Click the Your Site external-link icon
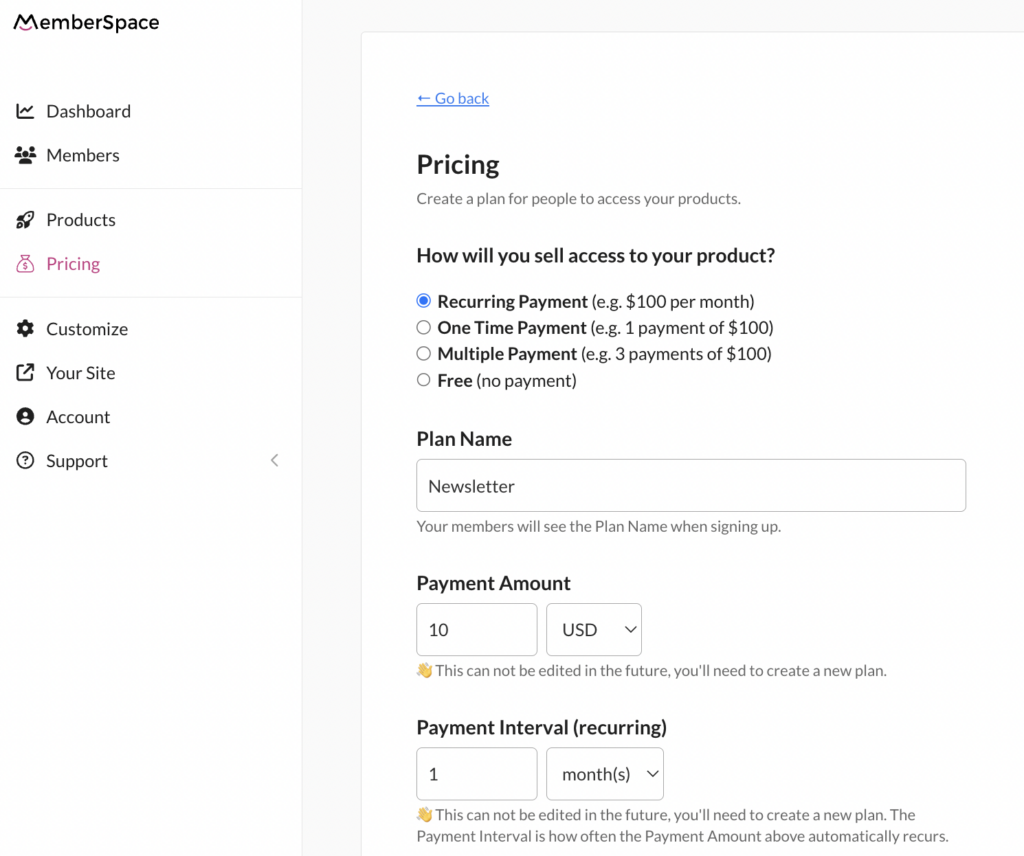Image resolution: width=1024 pixels, height=856 pixels. [x=26, y=372]
